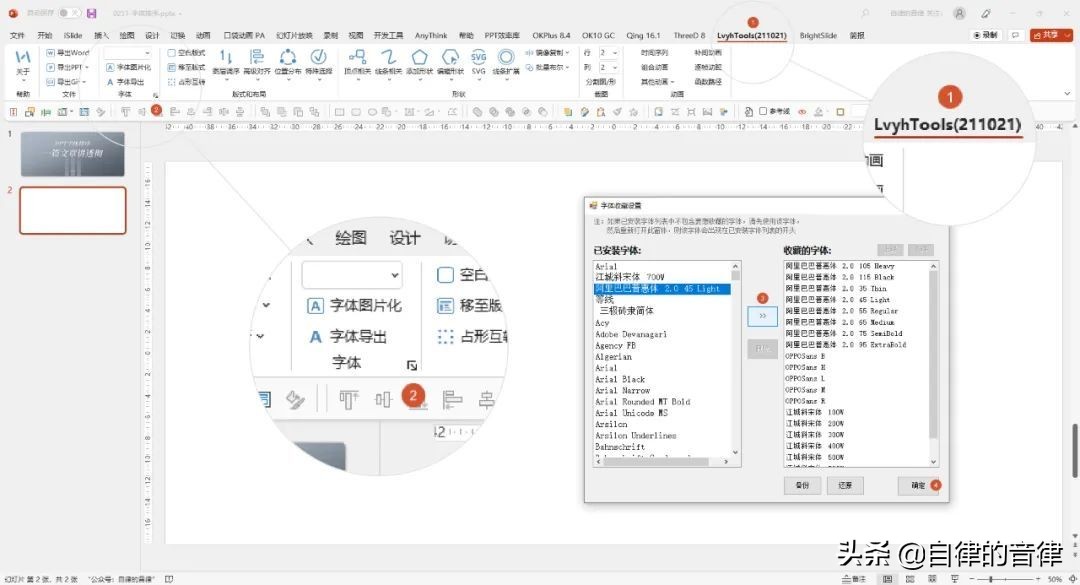Image resolution: width=1080 pixels, height=585 pixels.
Task: Select the first slide thumbnail
Action: 73,154
